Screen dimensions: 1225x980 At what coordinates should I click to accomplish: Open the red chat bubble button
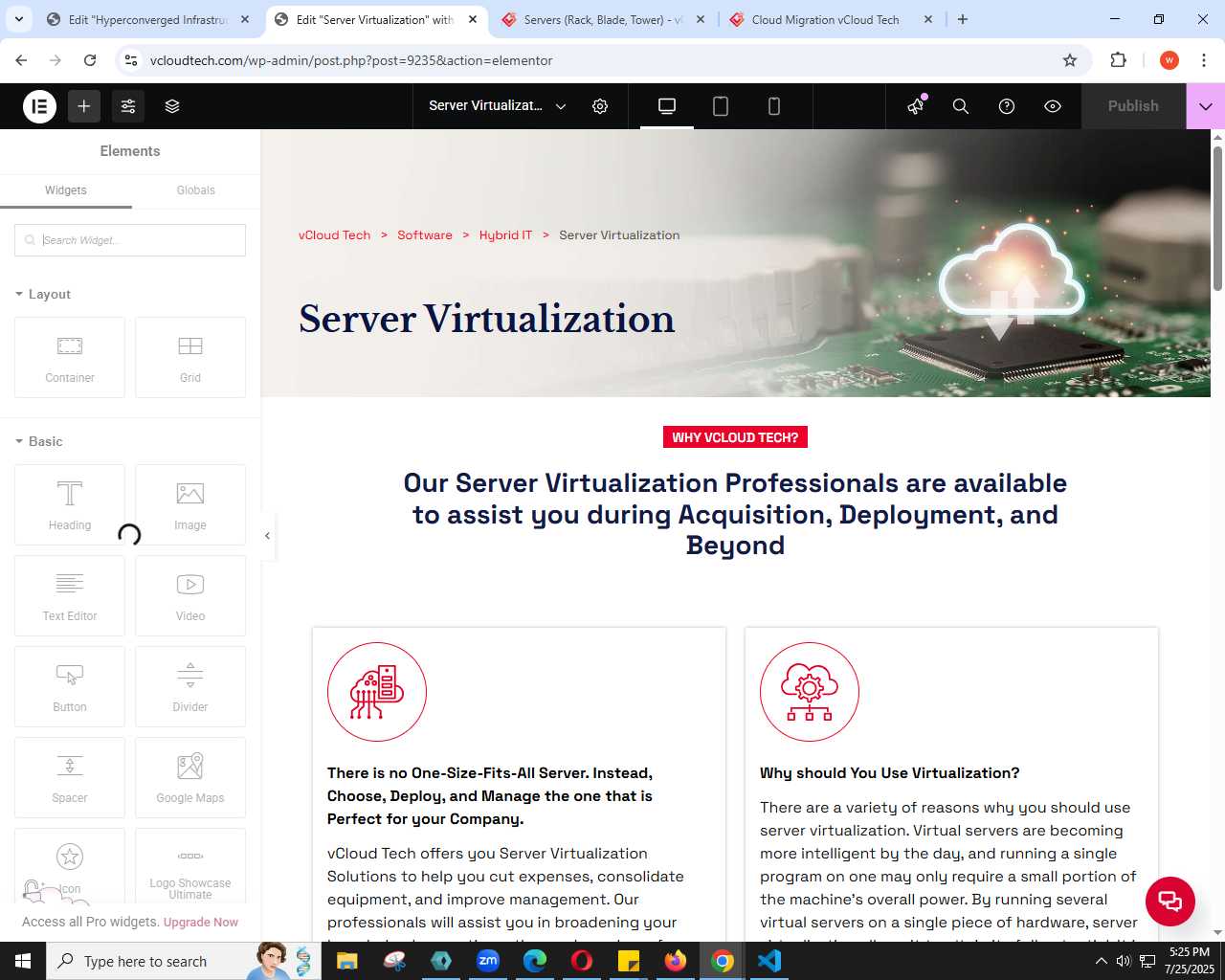(1170, 902)
